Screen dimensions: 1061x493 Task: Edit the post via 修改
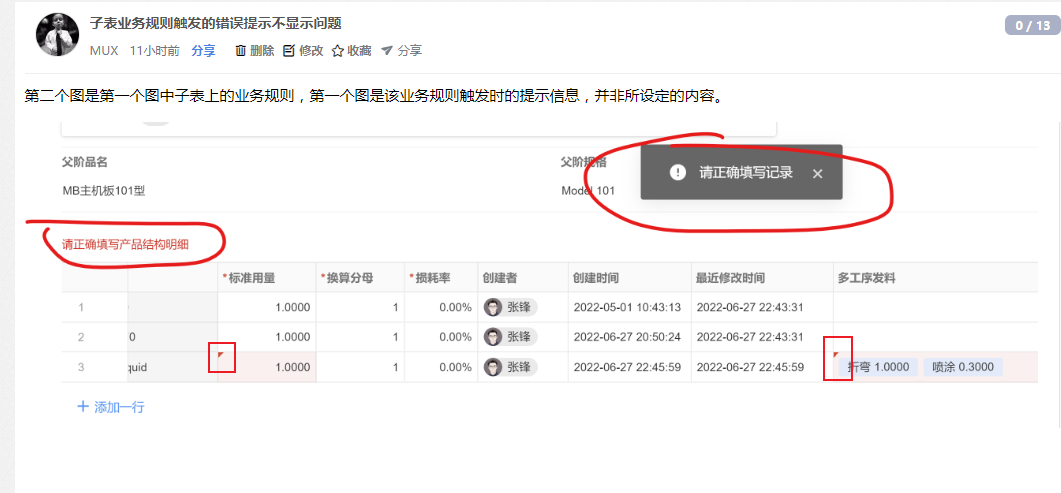[x=303, y=51]
